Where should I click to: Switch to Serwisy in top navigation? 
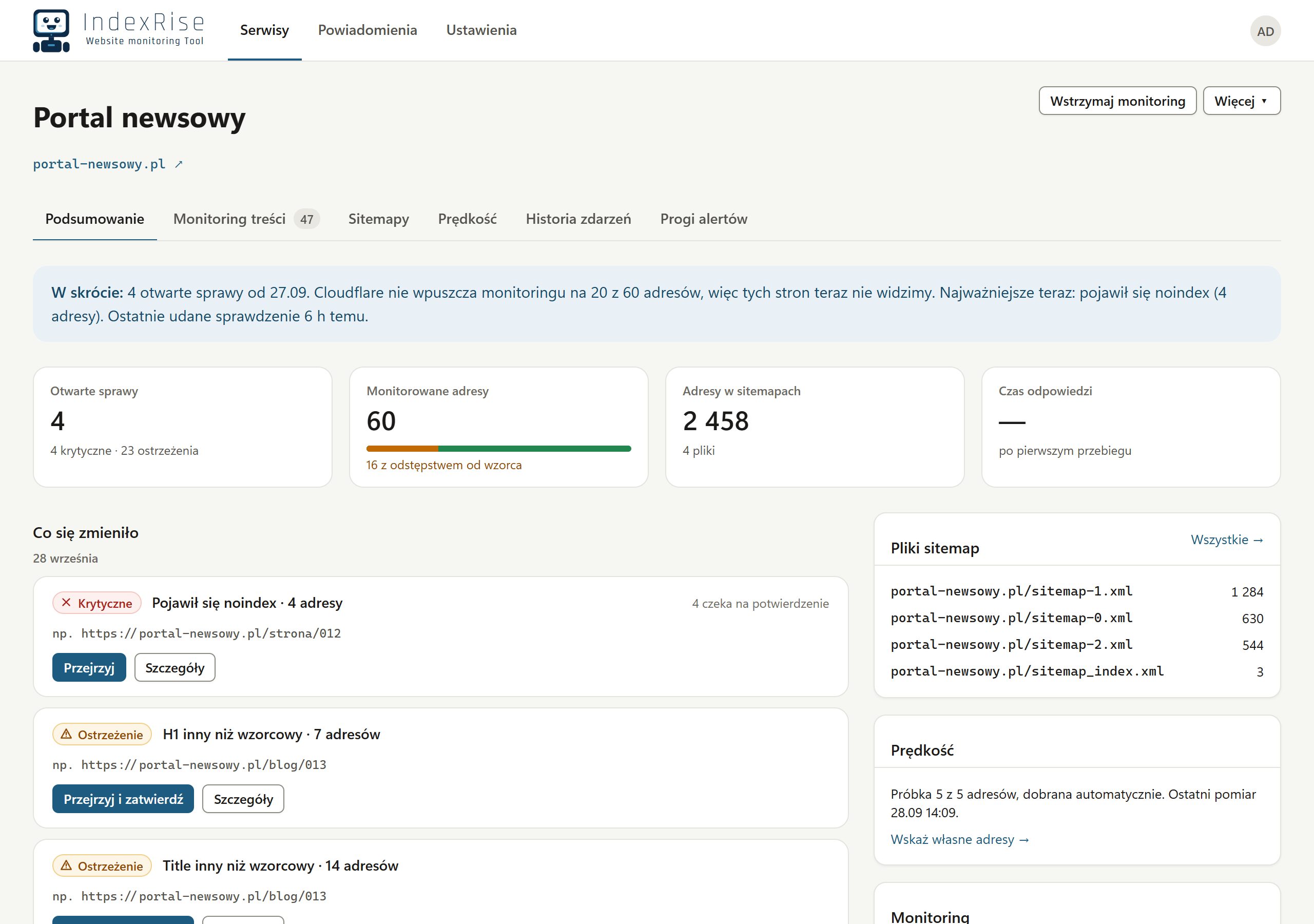click(264, 30)
